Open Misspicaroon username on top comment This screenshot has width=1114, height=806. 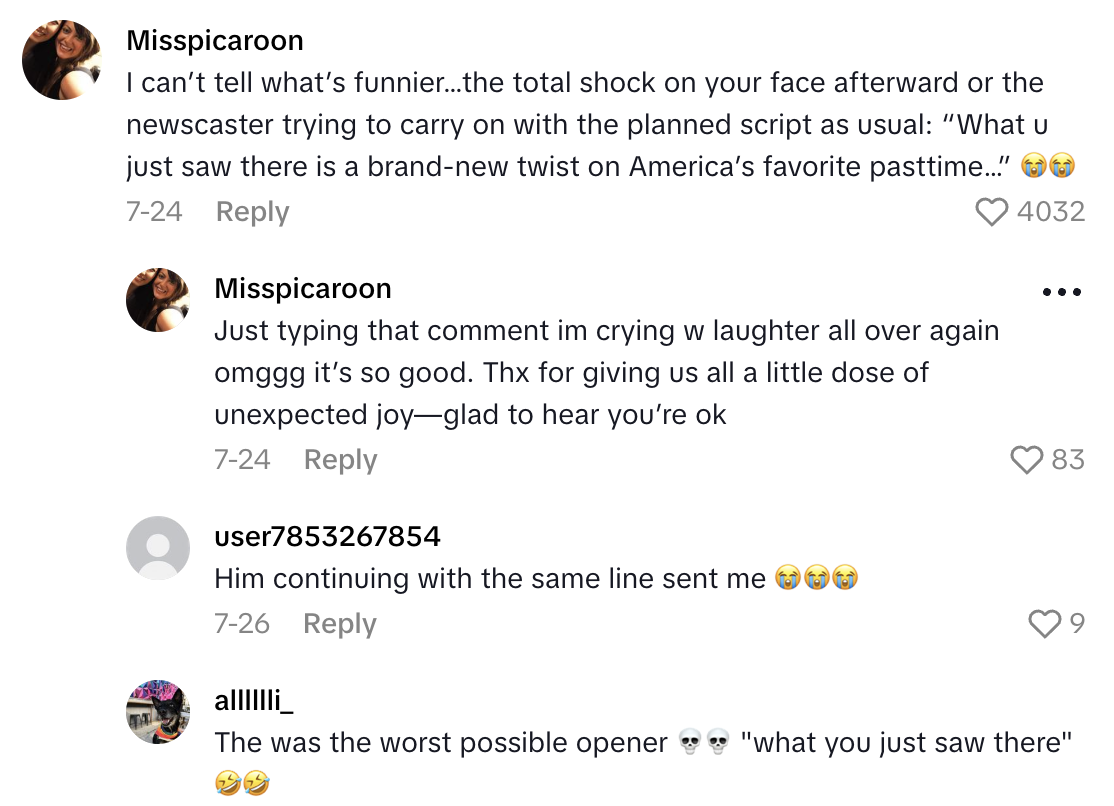point(215,41)
